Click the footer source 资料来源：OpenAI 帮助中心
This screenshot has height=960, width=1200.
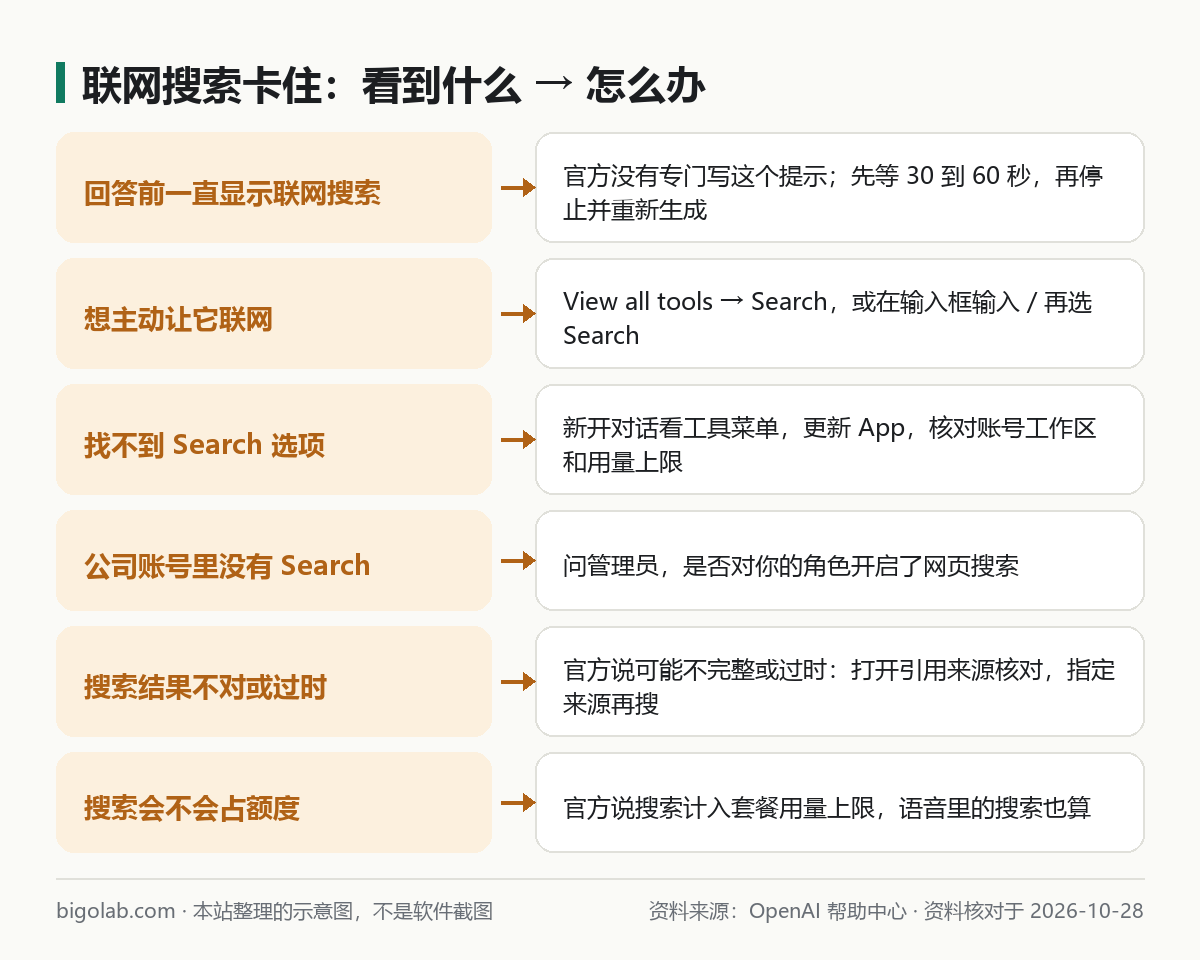(x=778, y=911)
